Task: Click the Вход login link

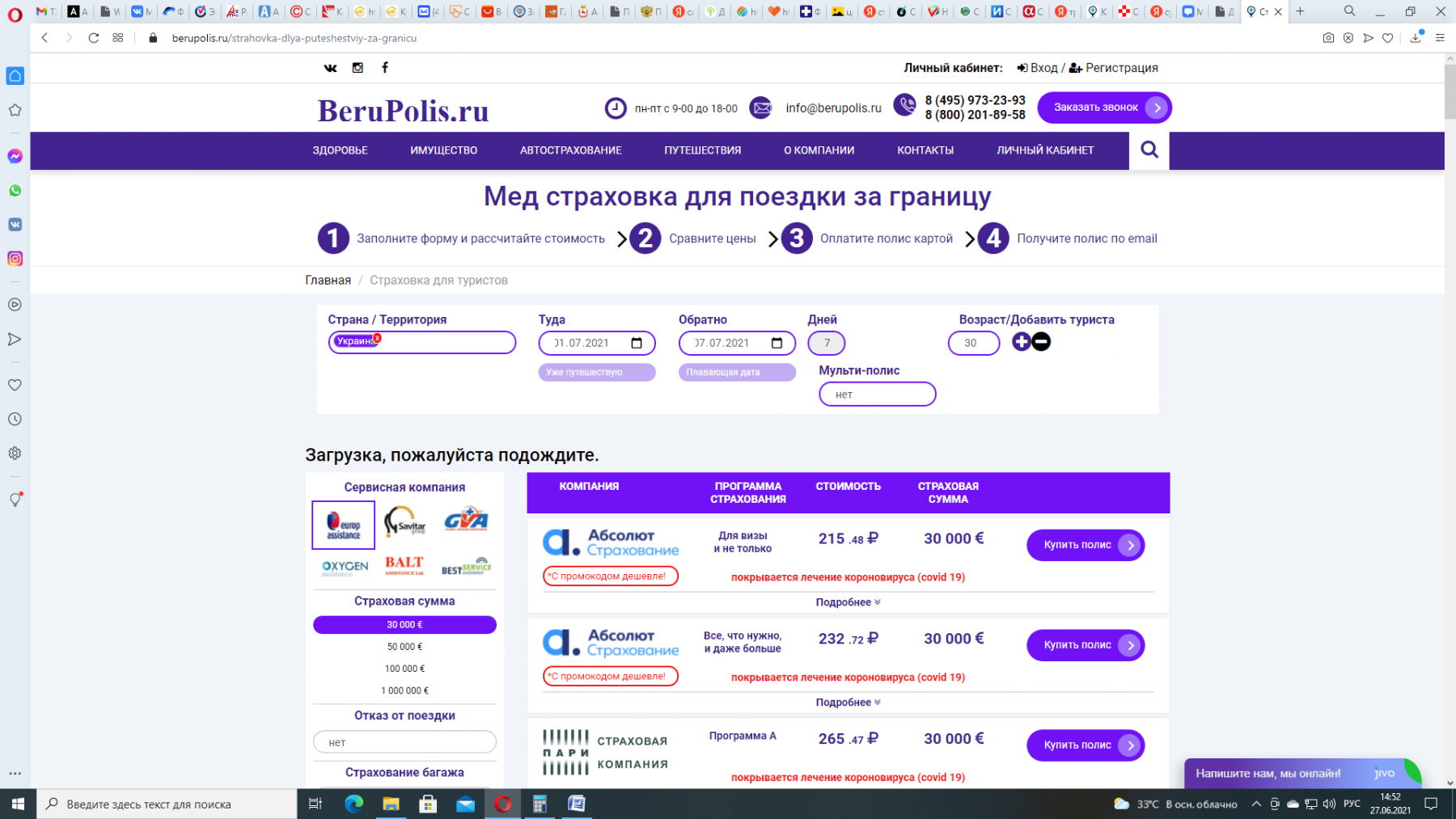Action: pyautogui.click(x=1037, y=68)
